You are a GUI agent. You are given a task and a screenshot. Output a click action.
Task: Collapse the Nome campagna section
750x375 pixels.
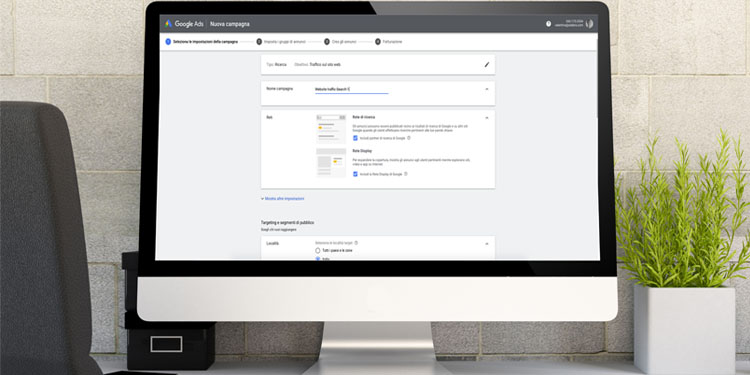487,89
